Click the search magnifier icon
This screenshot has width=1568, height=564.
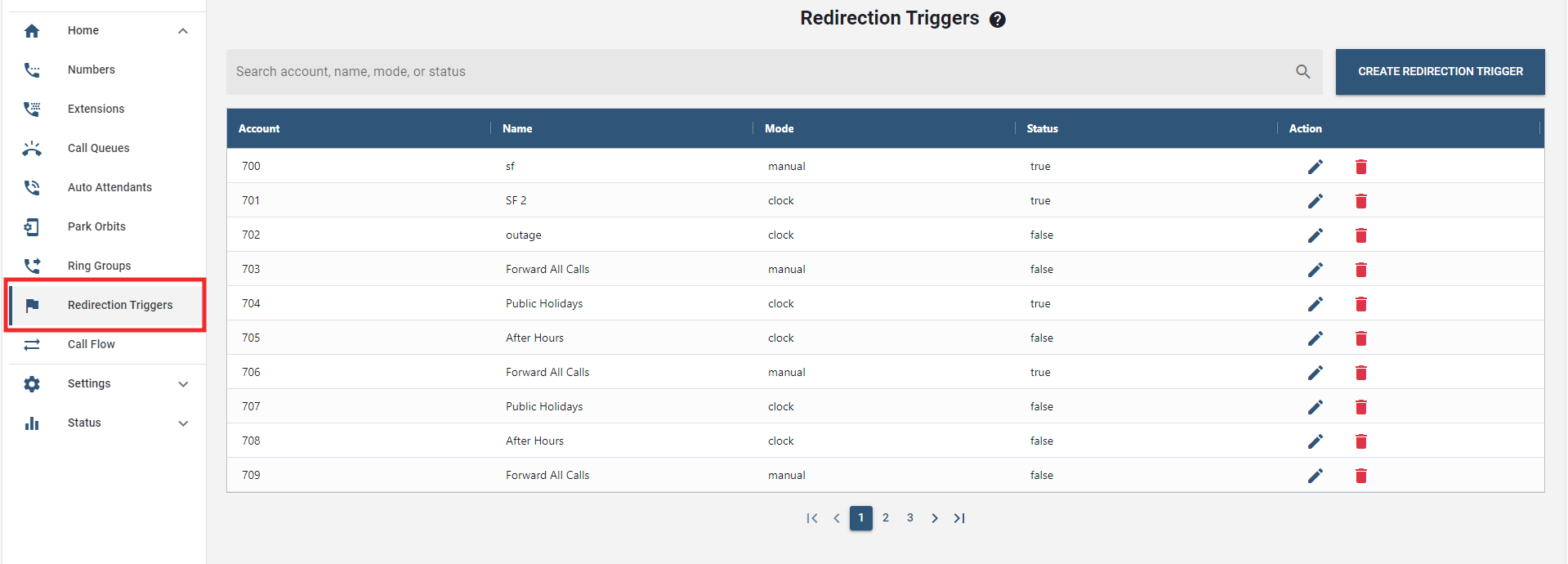pyautogui.click(x=1302, y=72)
